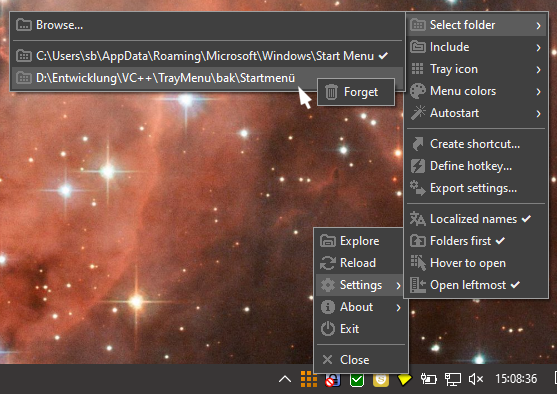Click the checkmark on the Start Menu path
This screenshot has width=557, height=394.
pyautogui.click(x=383, y=56)
